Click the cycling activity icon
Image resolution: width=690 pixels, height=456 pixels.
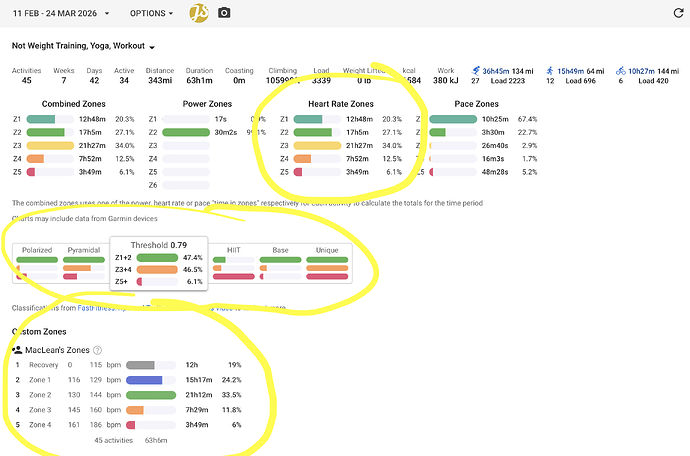tap(621, 71)
